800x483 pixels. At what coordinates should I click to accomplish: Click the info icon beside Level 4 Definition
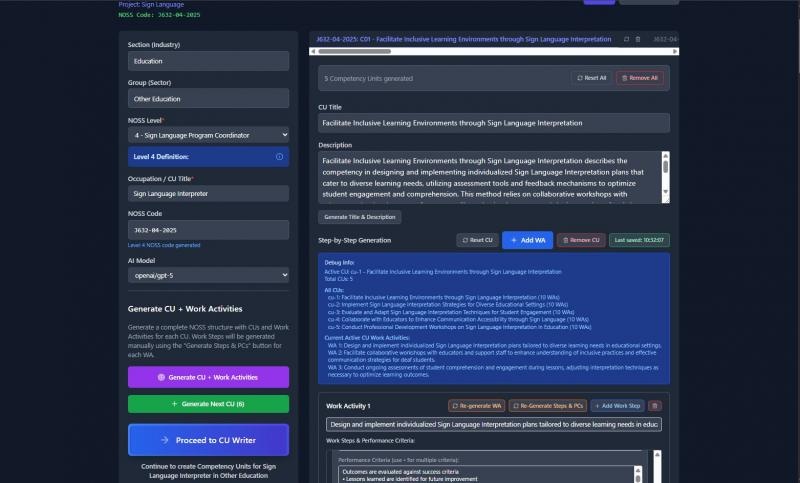pos(279,157)
